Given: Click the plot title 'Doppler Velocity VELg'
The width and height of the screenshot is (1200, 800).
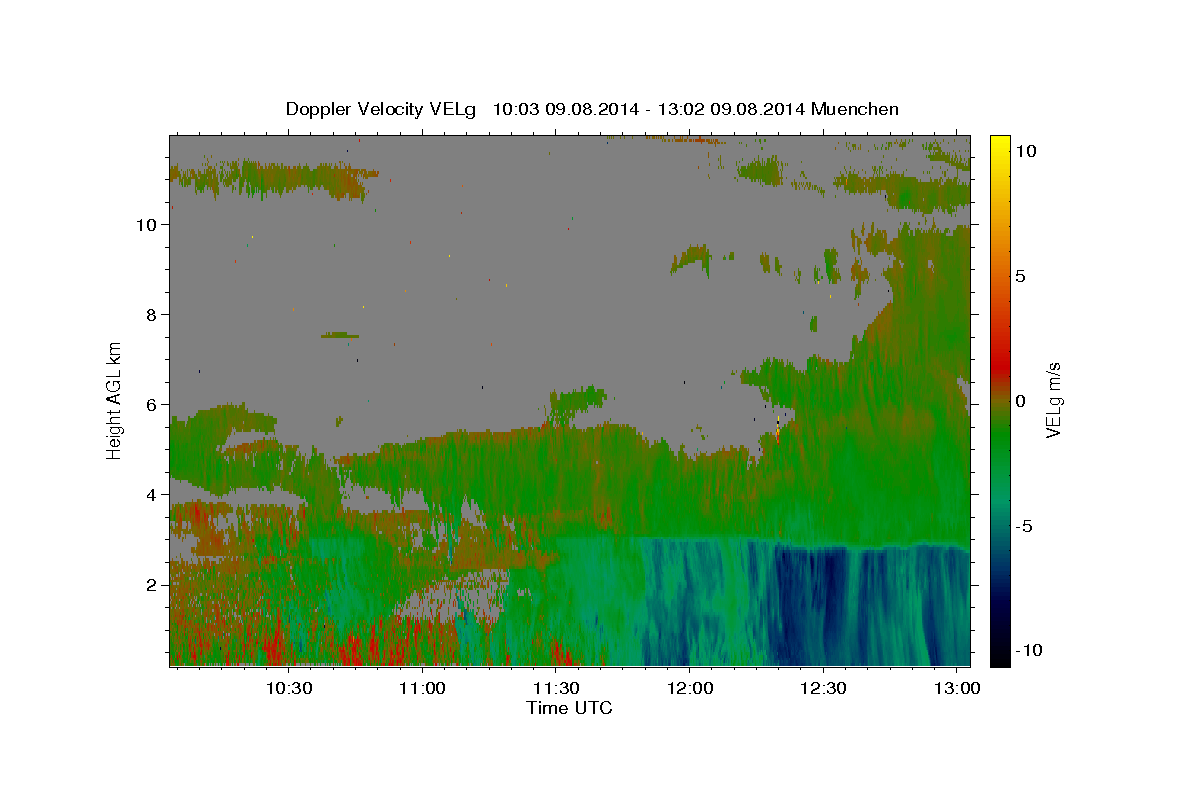Looking at the screenshot, I should point(382,109).
